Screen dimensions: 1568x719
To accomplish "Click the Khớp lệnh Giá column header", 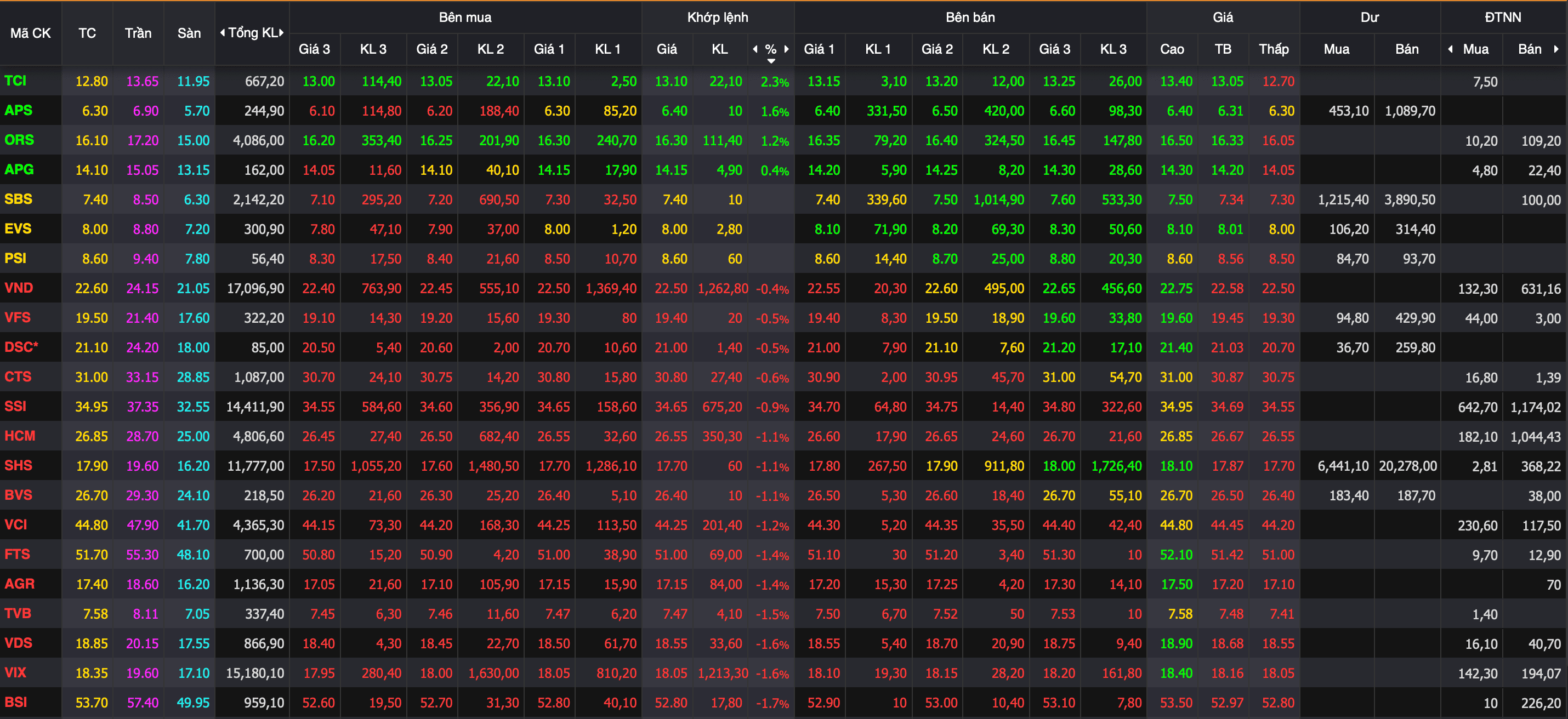I will click(x=667, y=49).
